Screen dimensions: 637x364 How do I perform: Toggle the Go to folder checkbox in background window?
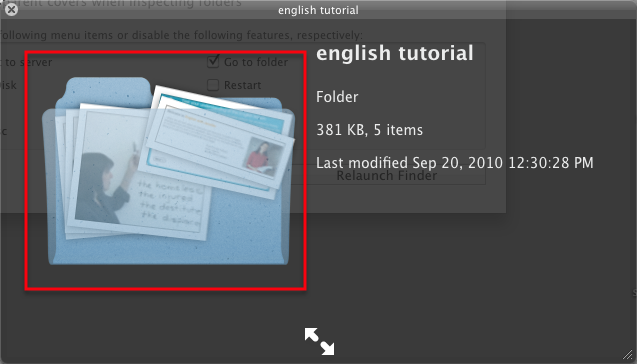point(213,61)
